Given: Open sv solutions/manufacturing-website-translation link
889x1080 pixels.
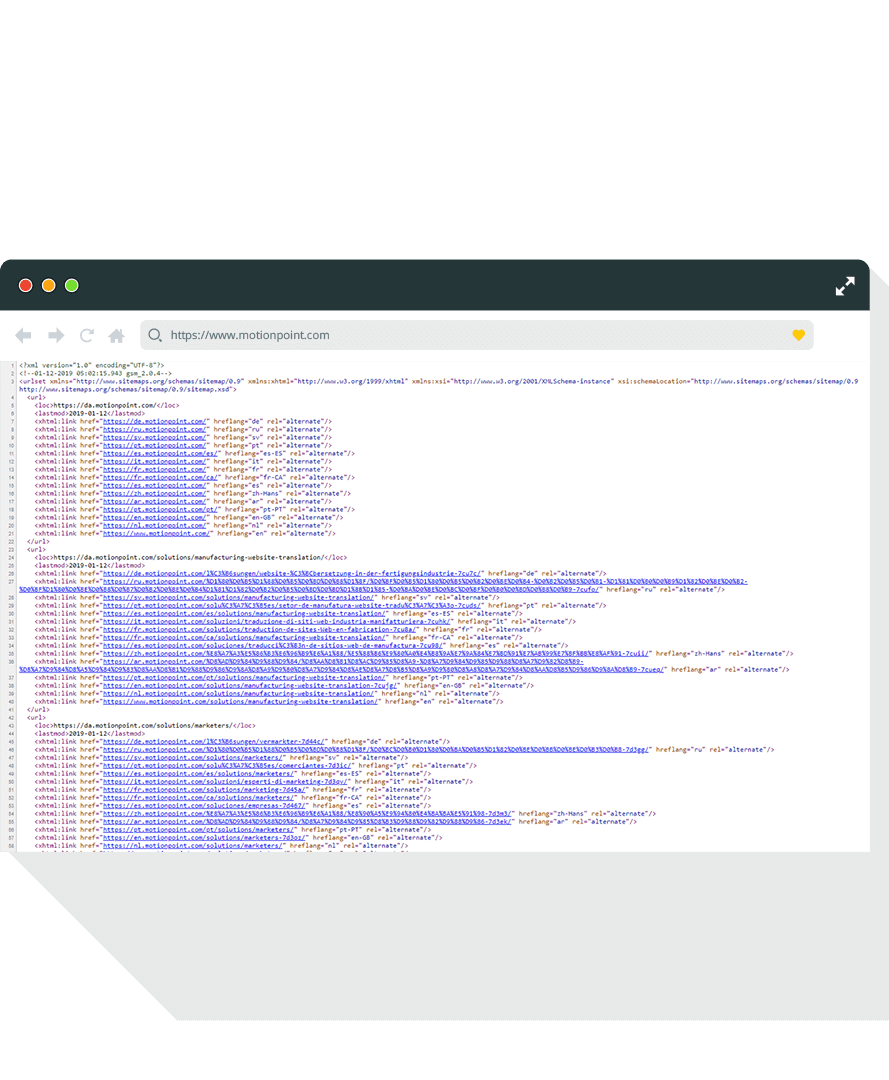Looking at the screenshot, I should [x=238, y=598].
